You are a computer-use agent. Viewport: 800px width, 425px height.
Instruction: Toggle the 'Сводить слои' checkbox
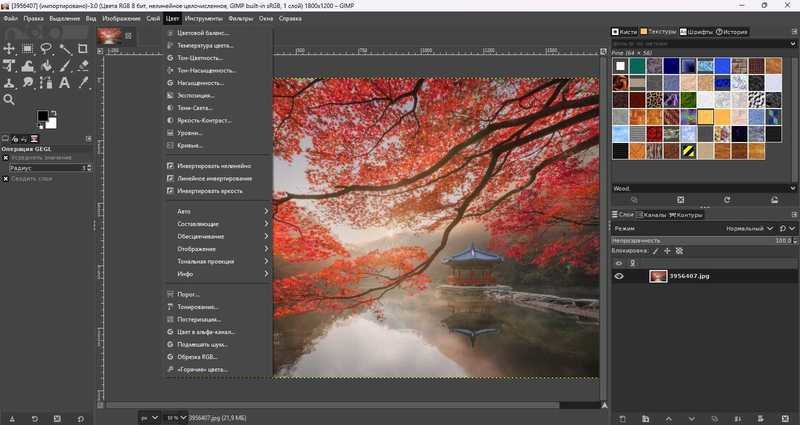(x=6, y=179)
